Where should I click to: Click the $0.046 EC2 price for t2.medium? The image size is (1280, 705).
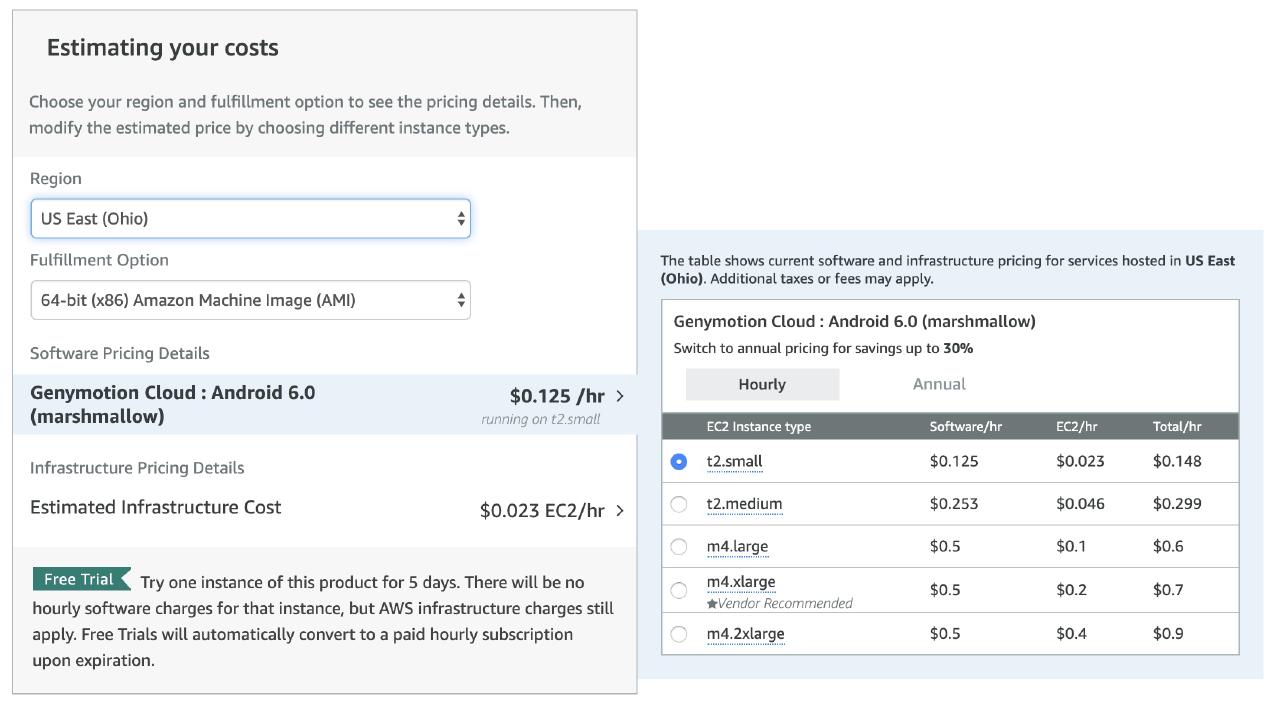click(1080, 504)
